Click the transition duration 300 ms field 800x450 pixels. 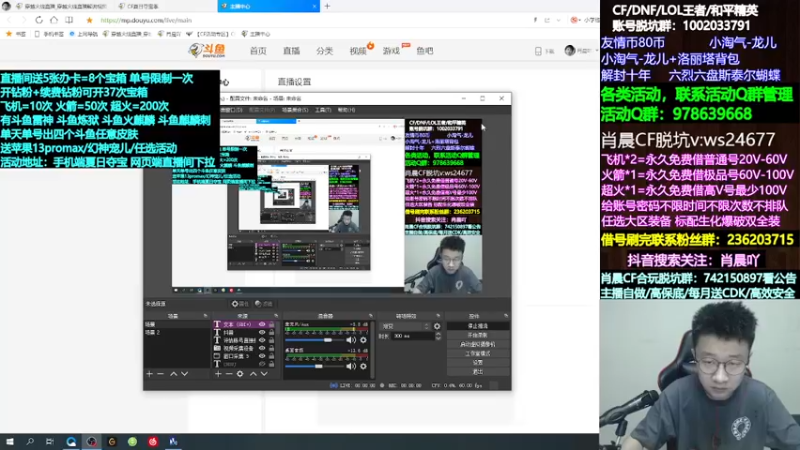(x=412, y=336)
